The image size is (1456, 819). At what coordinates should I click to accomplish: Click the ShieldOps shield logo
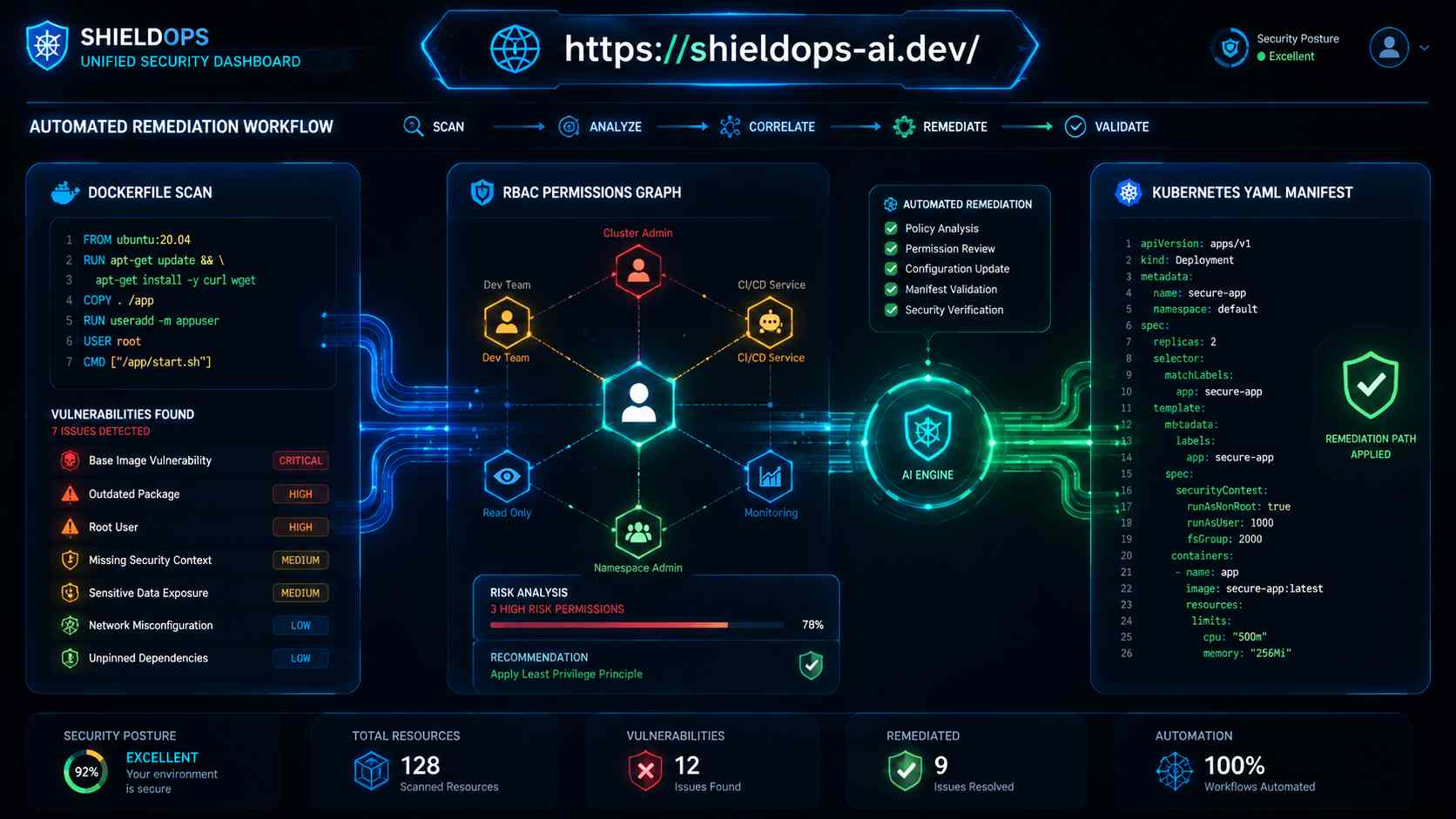(x=47, y=46)
